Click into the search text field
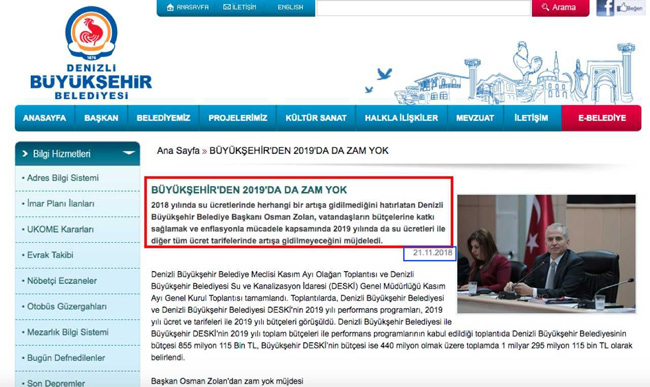 coord(423,7)
